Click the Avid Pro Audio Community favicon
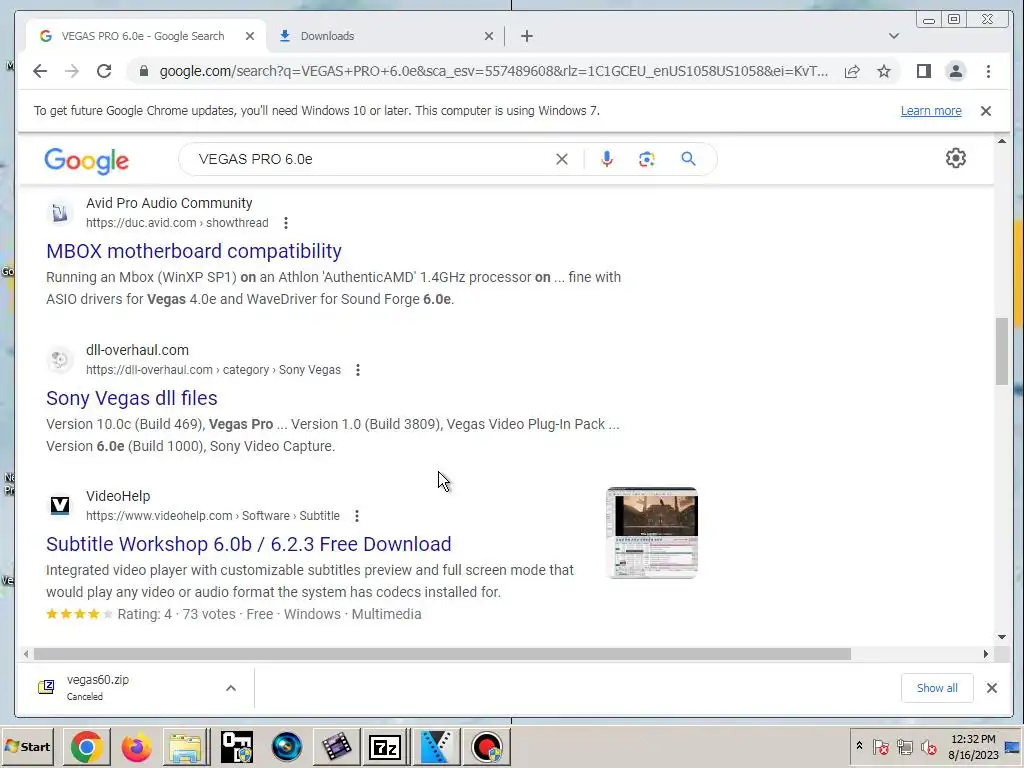The height and width of the screenshot is (768, 1024). pos(59,213)
